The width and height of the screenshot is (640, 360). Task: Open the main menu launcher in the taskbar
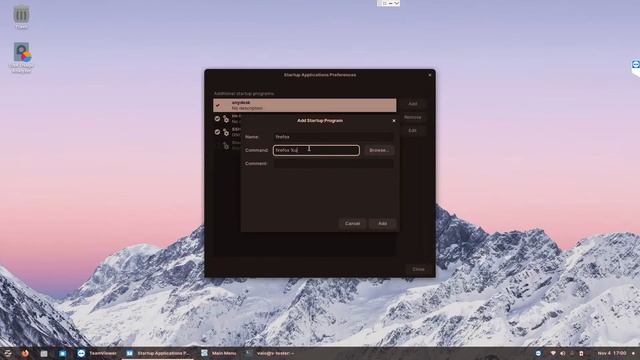8,353
